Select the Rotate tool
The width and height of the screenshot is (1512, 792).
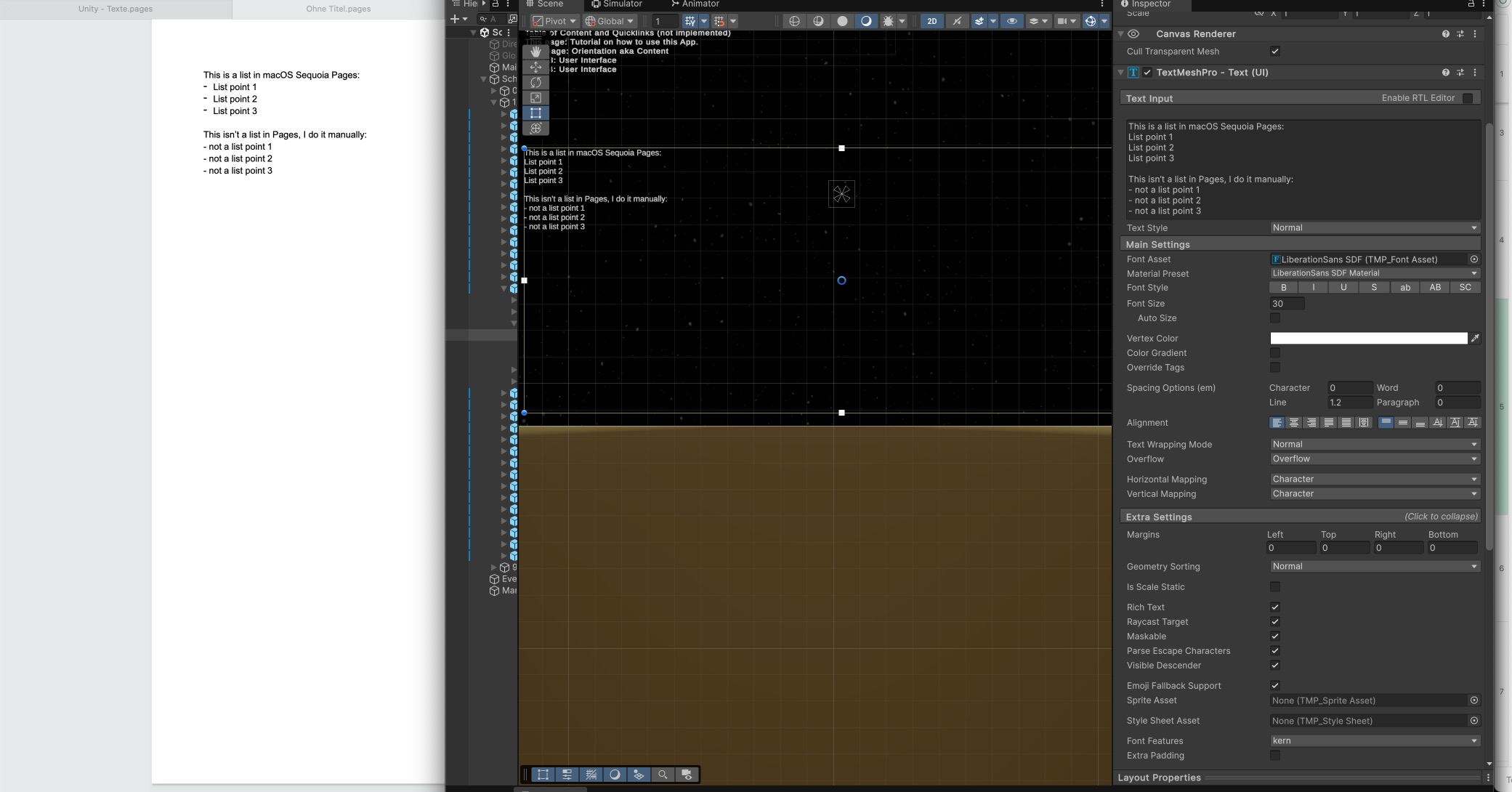click(536, 83)
